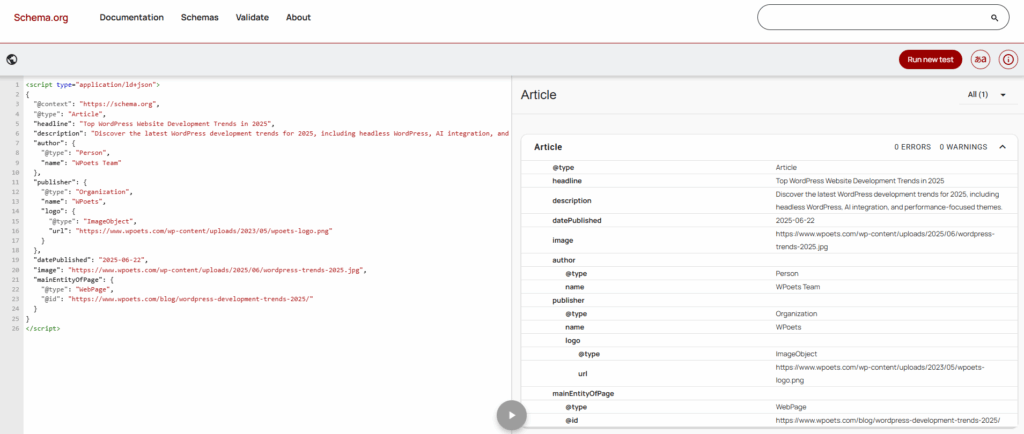Click the "description" code line
Screen dimensions: 1024x434
270,133
